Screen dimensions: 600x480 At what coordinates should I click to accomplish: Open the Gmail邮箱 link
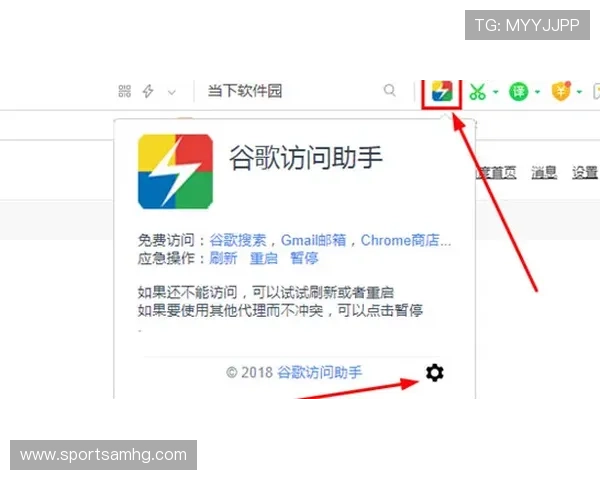[x=313, y=240]
